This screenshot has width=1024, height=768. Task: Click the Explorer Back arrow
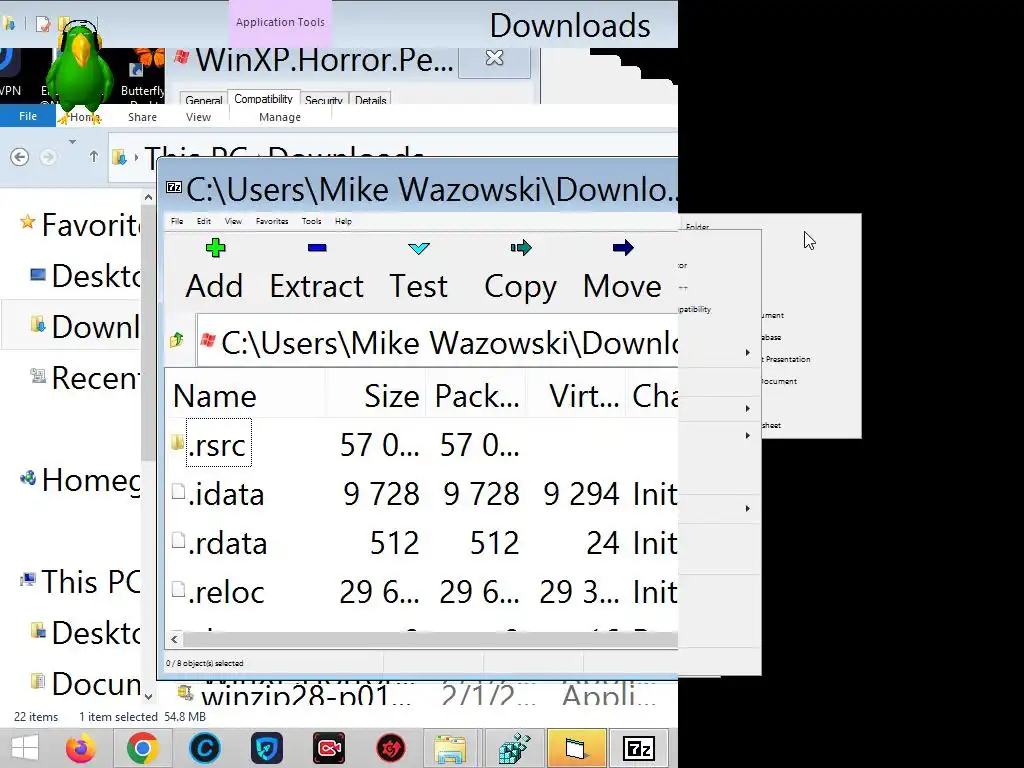(x=20, y=157)
